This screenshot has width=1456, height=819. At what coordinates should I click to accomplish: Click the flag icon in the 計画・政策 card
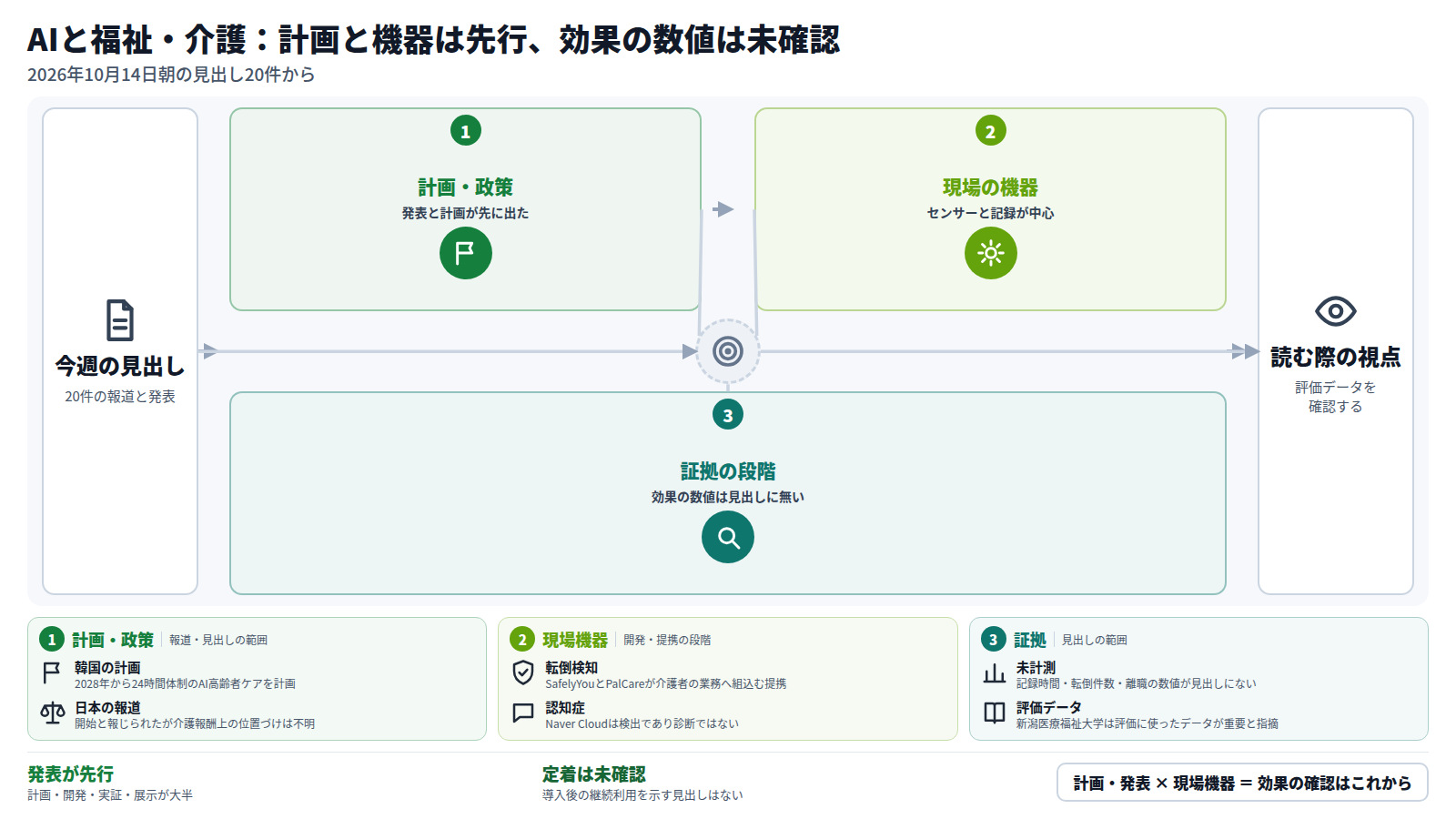point(465,253)
